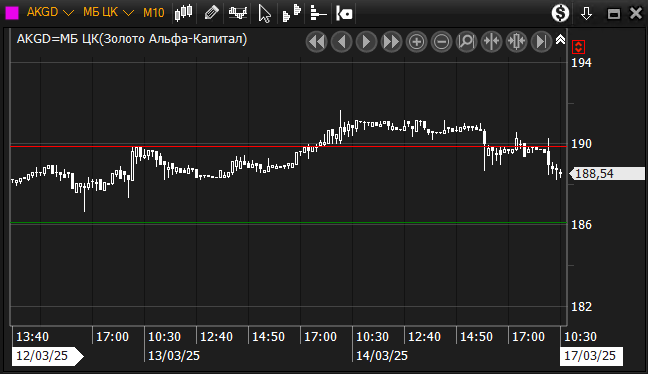The height and width of the screenshot is (374, 648).
Task: Select the pencil drawing tool
Action: tap(211, 13)
